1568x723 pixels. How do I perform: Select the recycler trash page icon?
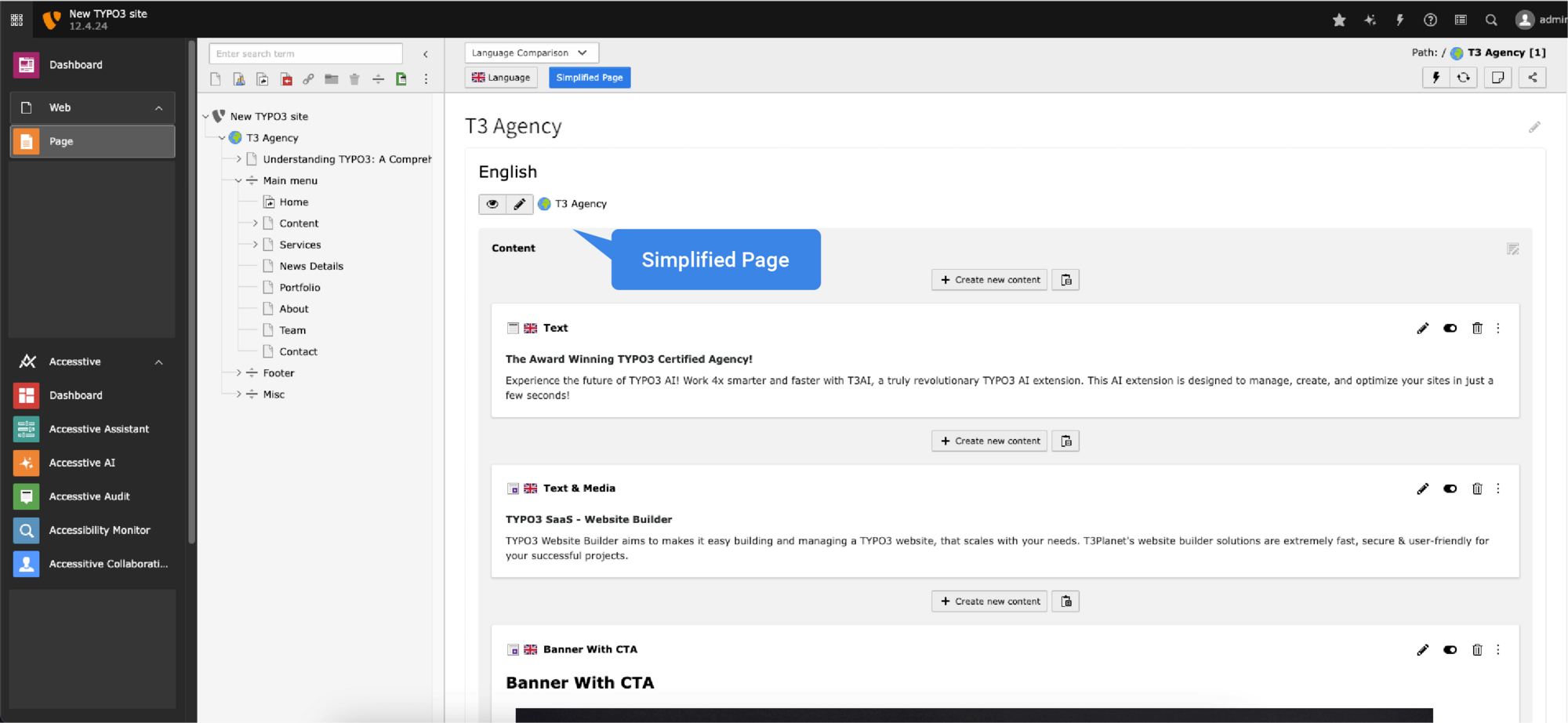pyautogui.click(x=354, y=79)
